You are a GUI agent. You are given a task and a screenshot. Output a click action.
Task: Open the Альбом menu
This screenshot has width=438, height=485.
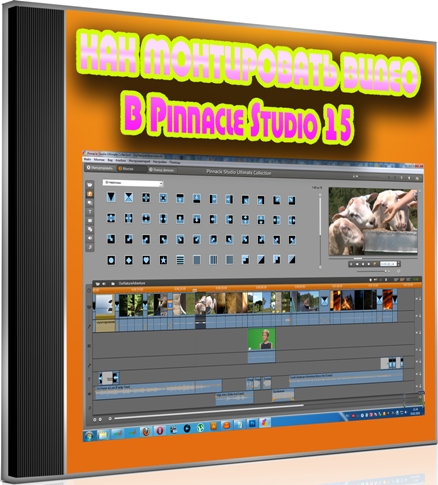click(120, 160)
